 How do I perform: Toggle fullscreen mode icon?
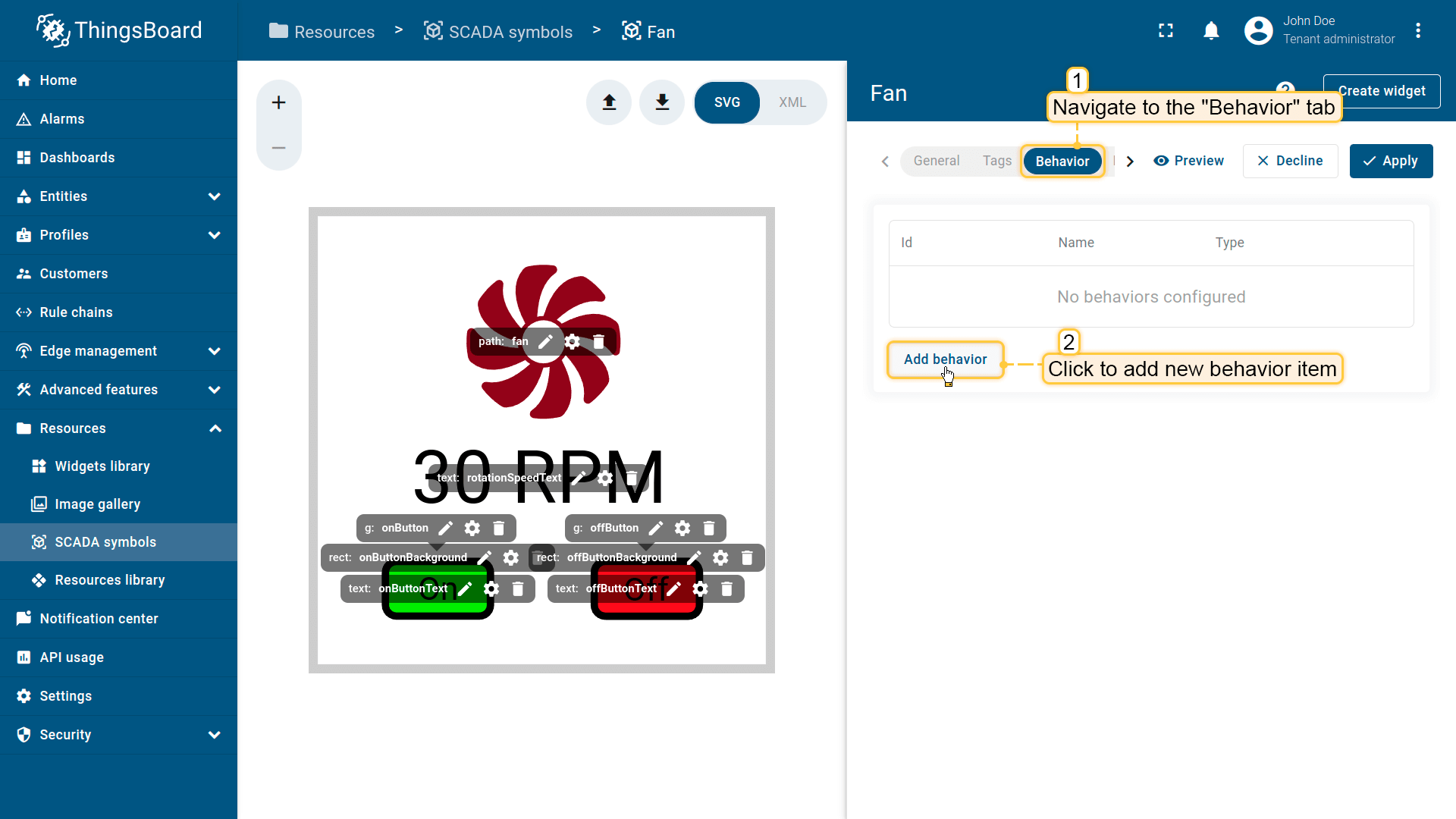coord(1166,31)
